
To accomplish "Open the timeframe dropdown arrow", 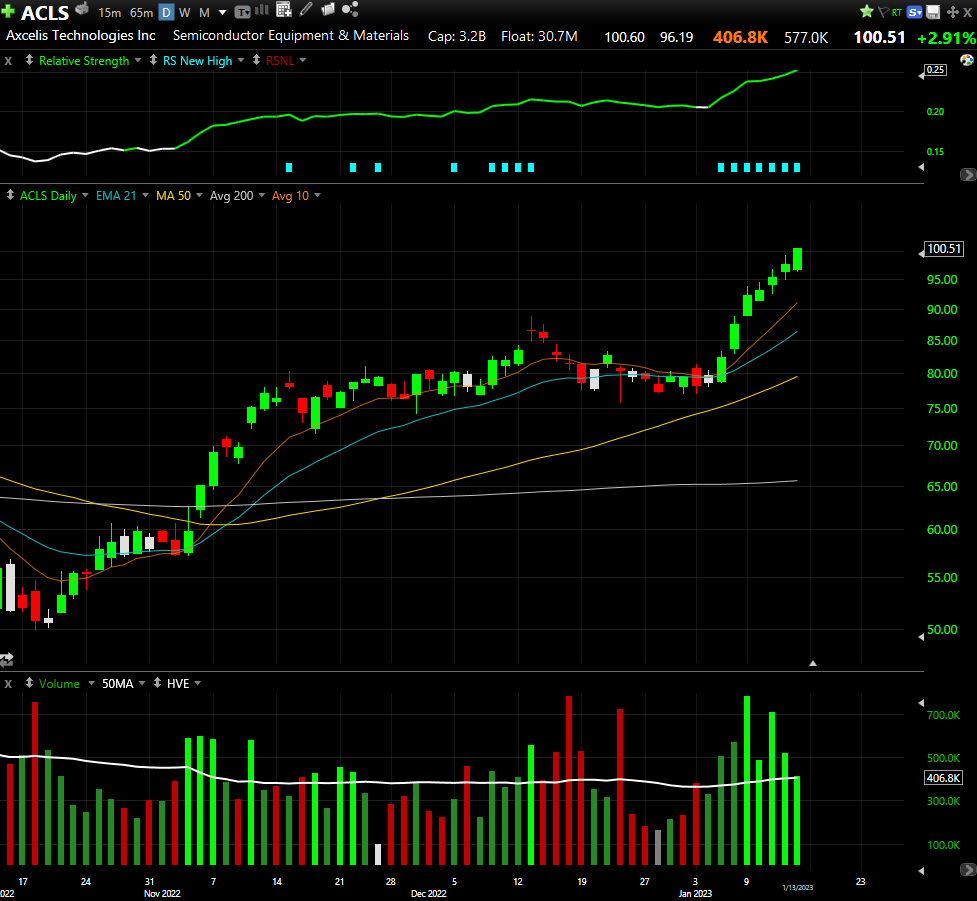I will [222, 12].
